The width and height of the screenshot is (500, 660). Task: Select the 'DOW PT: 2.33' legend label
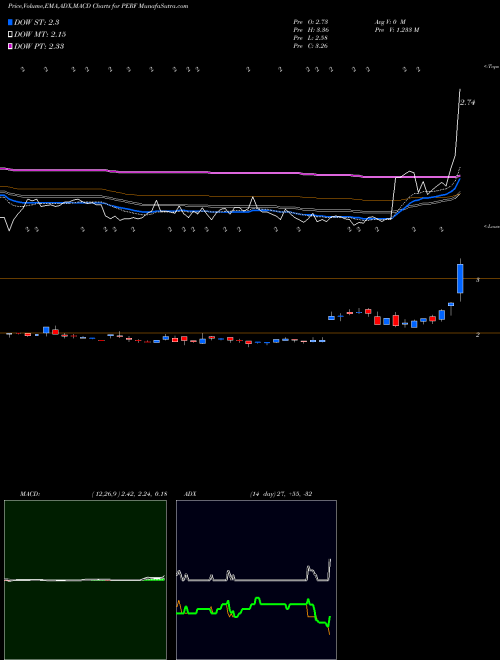[x=39, y=46]
